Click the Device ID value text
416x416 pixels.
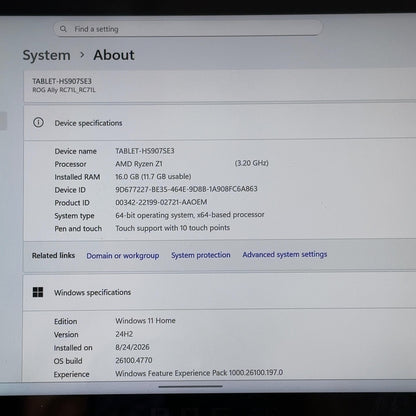click(186, 189)
